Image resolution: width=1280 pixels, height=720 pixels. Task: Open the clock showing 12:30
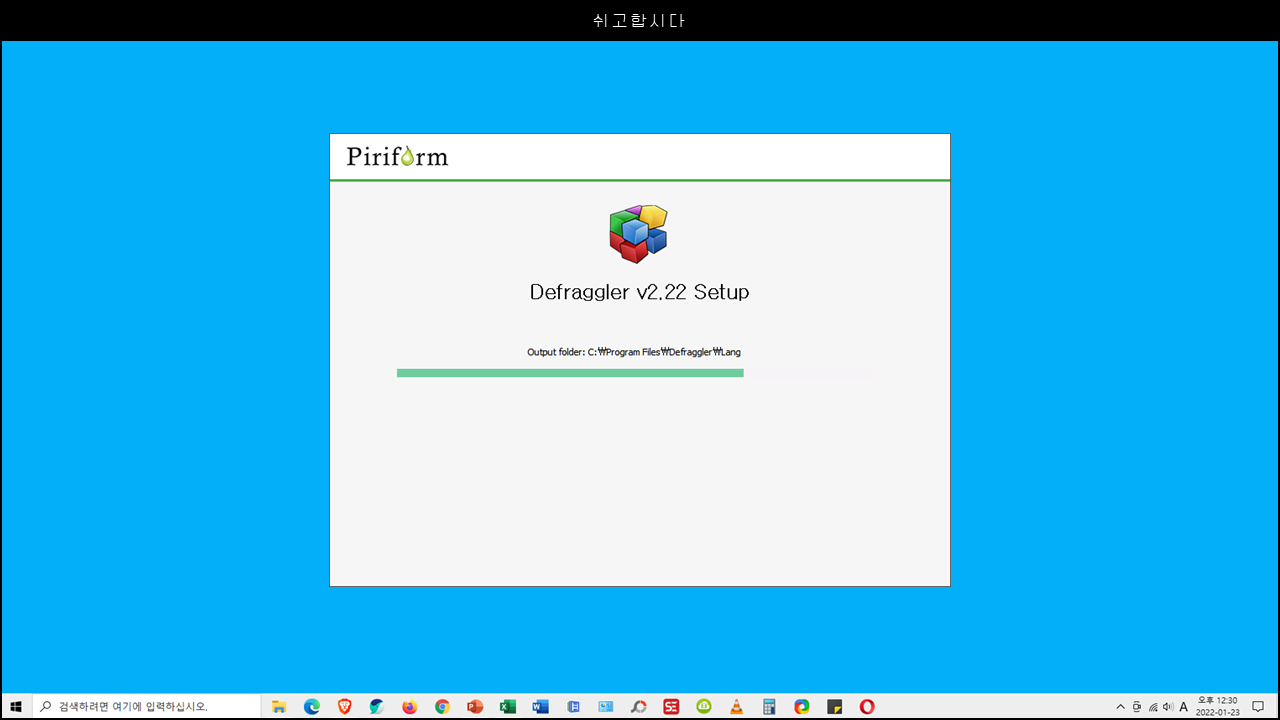pyautogui.click(x=1217, y=706)
